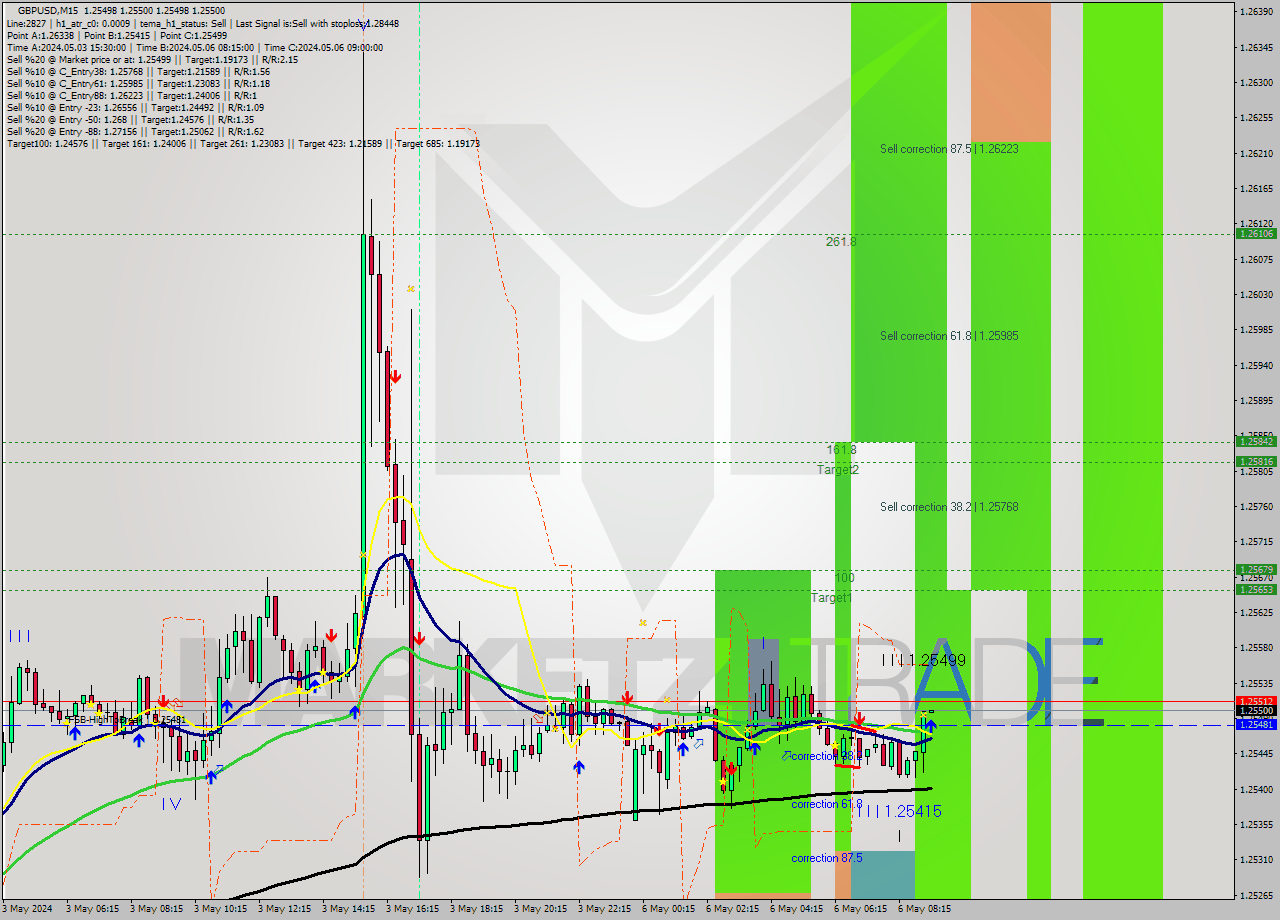Image resolution: width=1280 pixels, height=920 pixels.
Task: Select the blue up arrow below 3 May 22:15
Action: (x=580, y=768)
